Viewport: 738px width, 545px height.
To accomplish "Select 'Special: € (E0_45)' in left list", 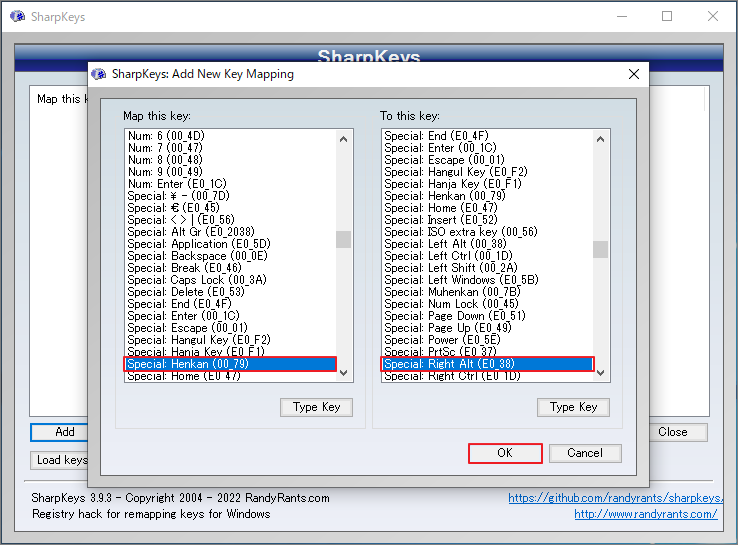I will coord(231,208).
